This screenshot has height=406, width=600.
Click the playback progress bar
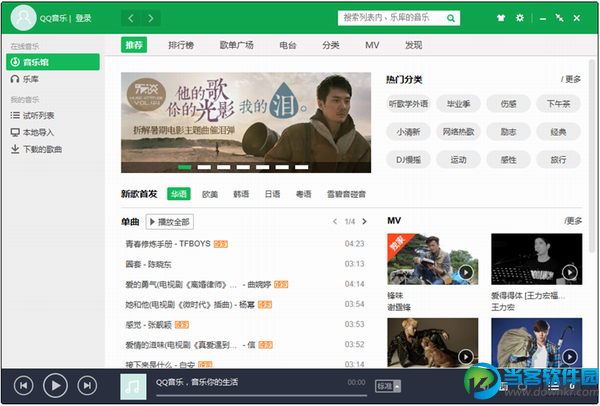click(x=261, y=395)
